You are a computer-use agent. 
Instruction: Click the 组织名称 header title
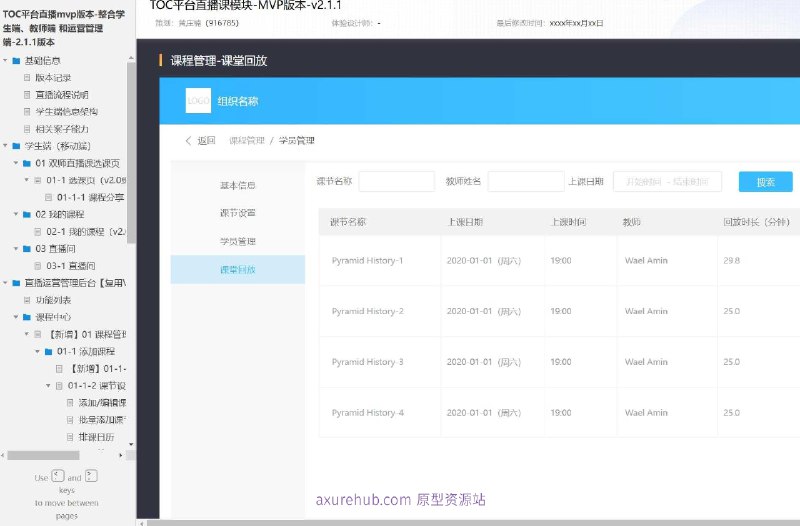pyautogui.click(x=238, y=101)
